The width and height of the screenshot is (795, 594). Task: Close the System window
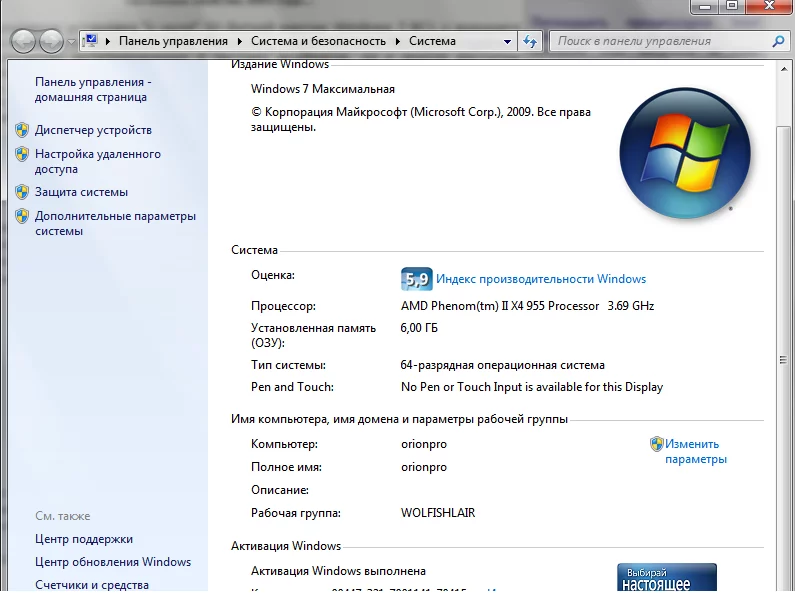tap(769, 6)
